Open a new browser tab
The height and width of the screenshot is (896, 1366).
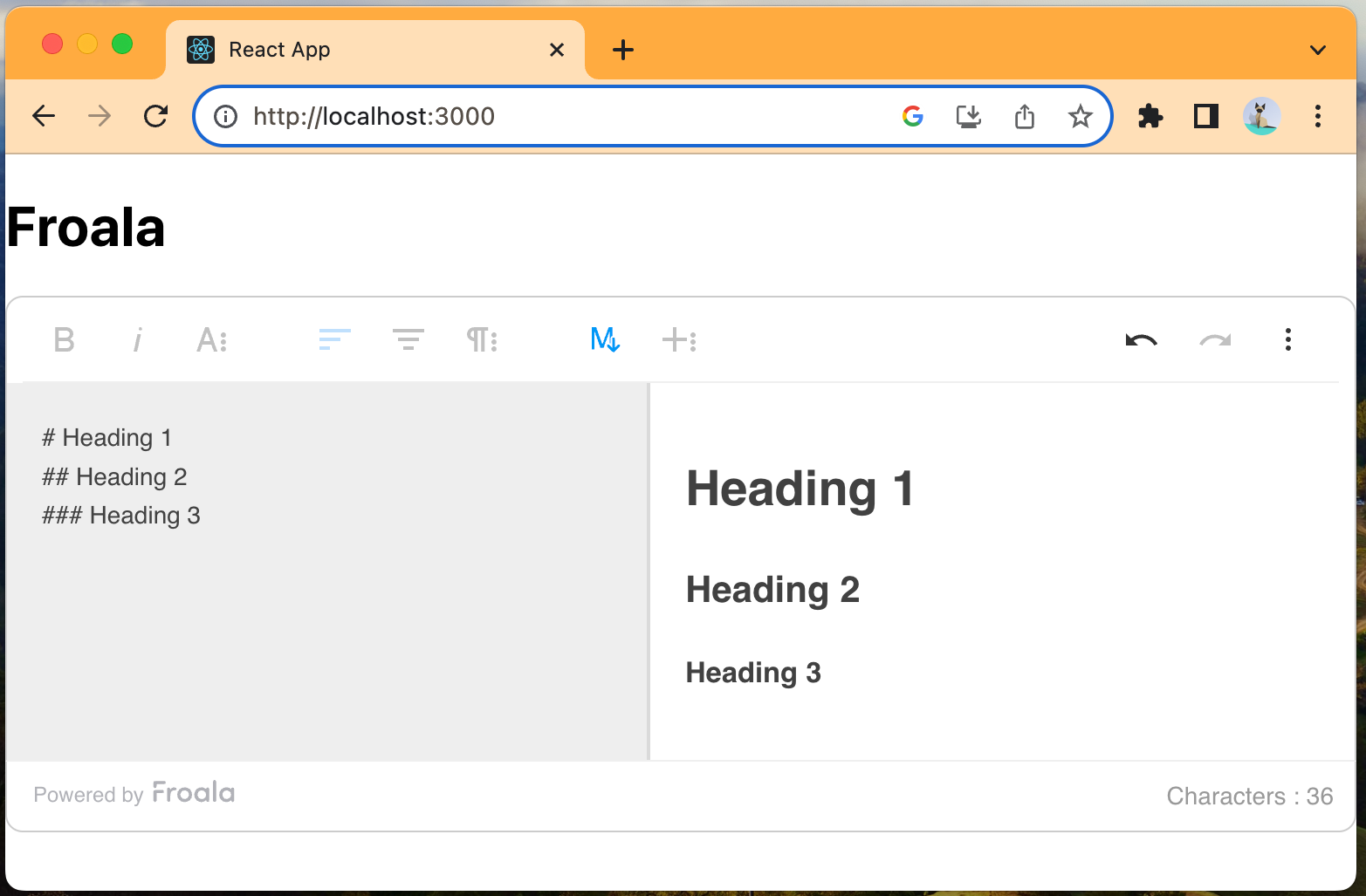tap(623, 50)
